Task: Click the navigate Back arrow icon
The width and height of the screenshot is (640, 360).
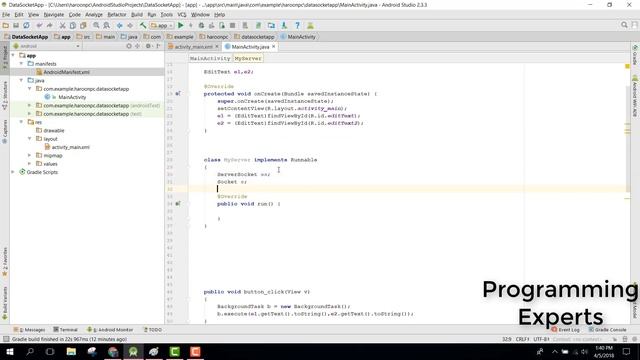Action: tap(120, 25)
